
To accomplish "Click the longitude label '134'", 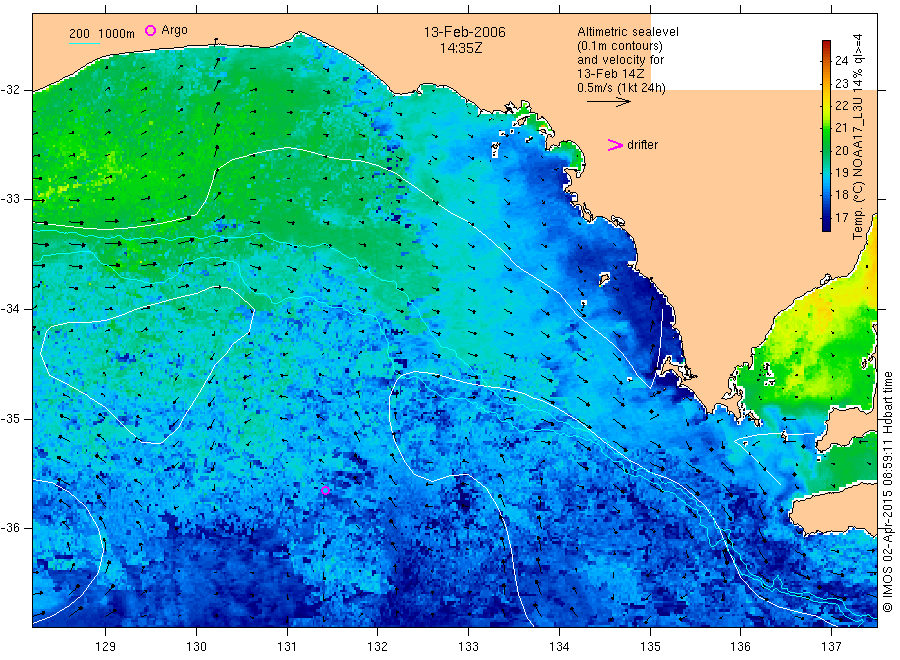I will coord(559,647).
